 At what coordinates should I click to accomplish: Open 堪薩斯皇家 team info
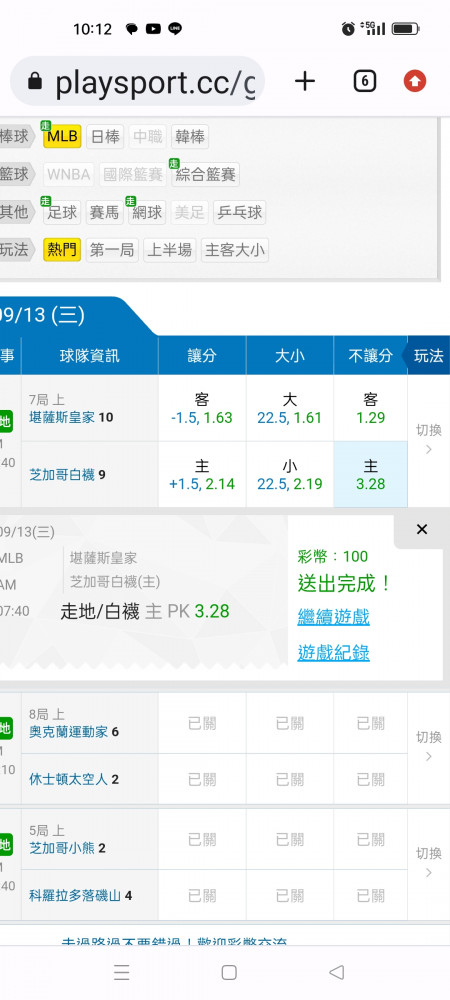[62, 418]
